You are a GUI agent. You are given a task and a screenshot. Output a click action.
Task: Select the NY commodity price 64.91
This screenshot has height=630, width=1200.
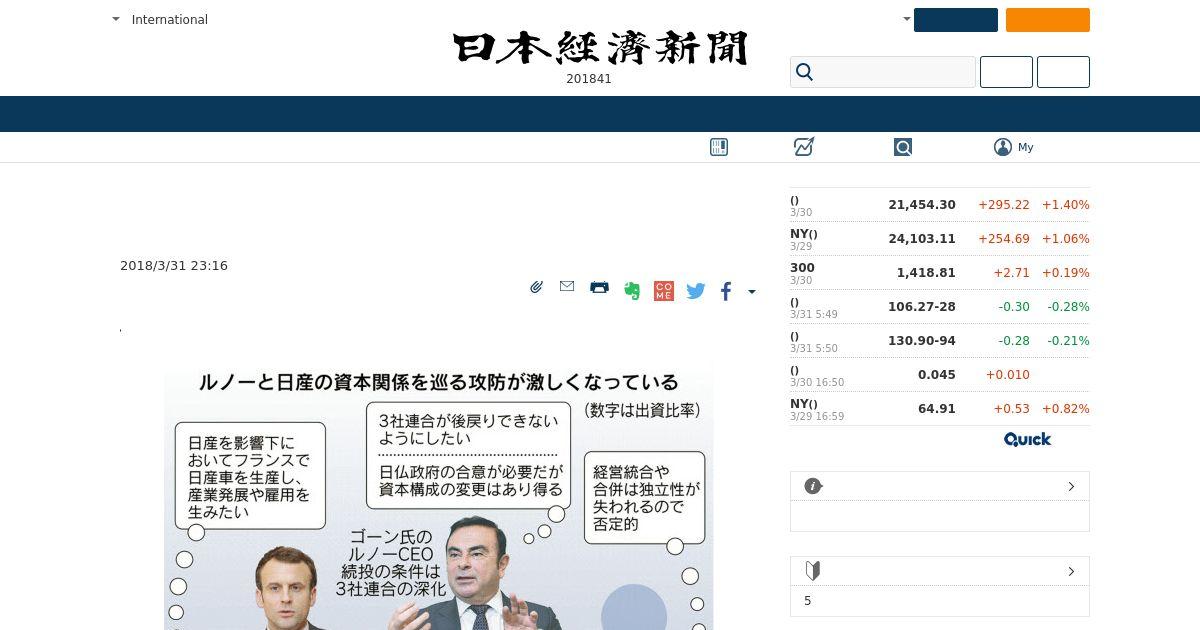[937, 409]
